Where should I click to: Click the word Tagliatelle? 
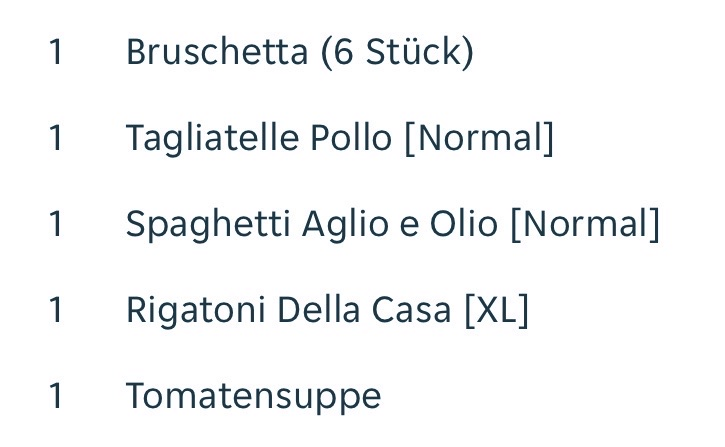(x=212, y=139)
